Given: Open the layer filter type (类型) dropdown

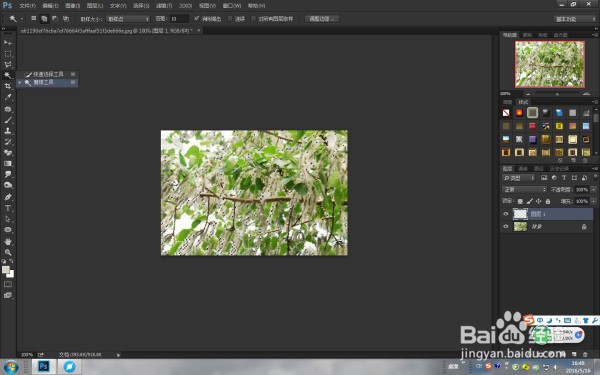Looking at the screenshot, I should (x=518, y=178).
